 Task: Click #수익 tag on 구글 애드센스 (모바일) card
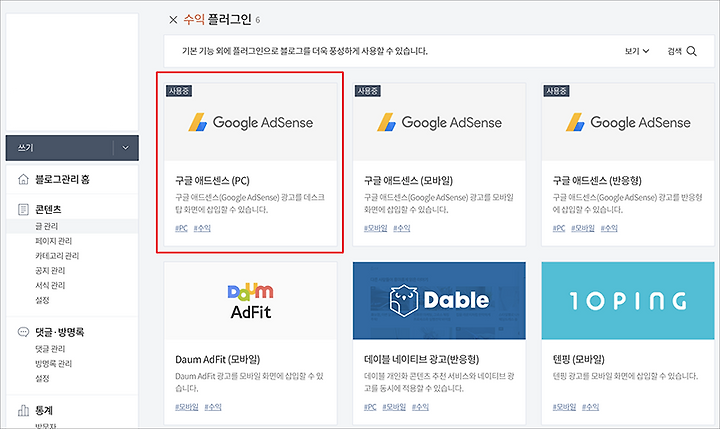tap(402, 228)
